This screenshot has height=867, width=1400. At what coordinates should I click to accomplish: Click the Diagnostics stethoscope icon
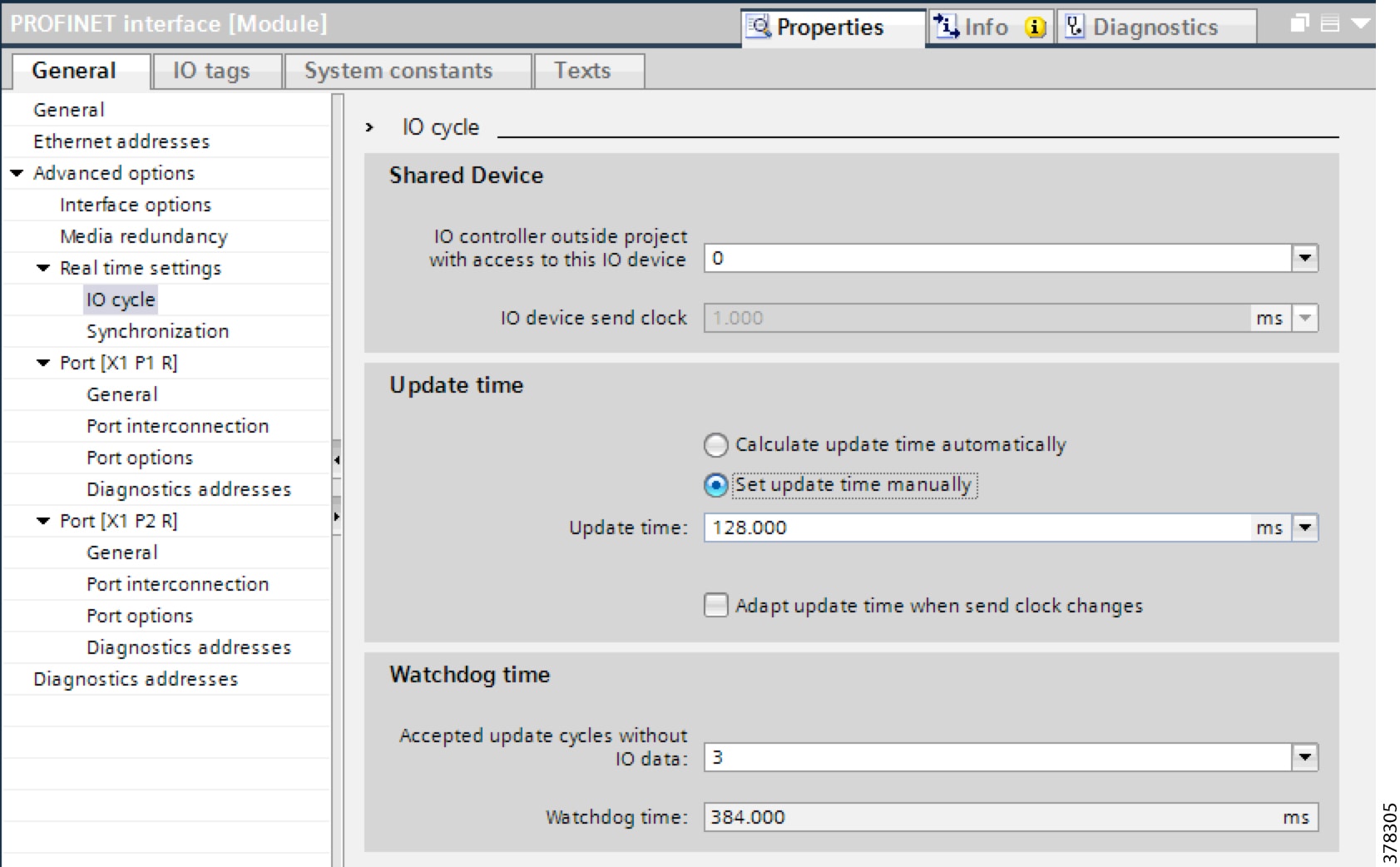click(1075, 27)
